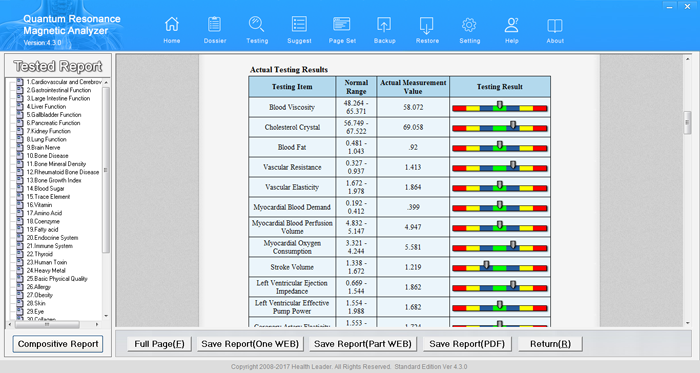Open the Help person icon
This screenshot has height=373, width=700.
pos(512,30)
